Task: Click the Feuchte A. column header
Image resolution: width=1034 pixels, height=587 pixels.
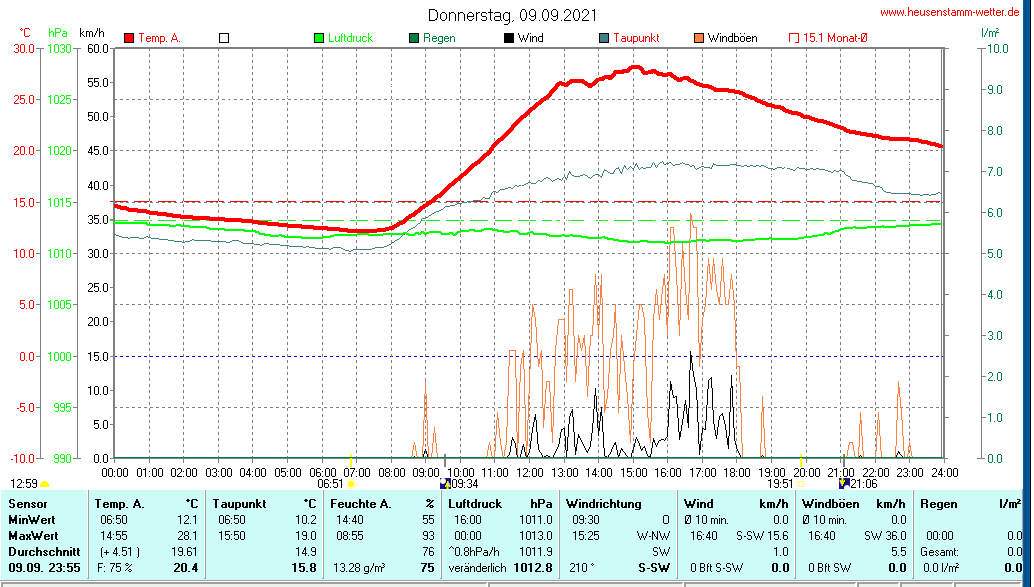Action: [361, 504]
